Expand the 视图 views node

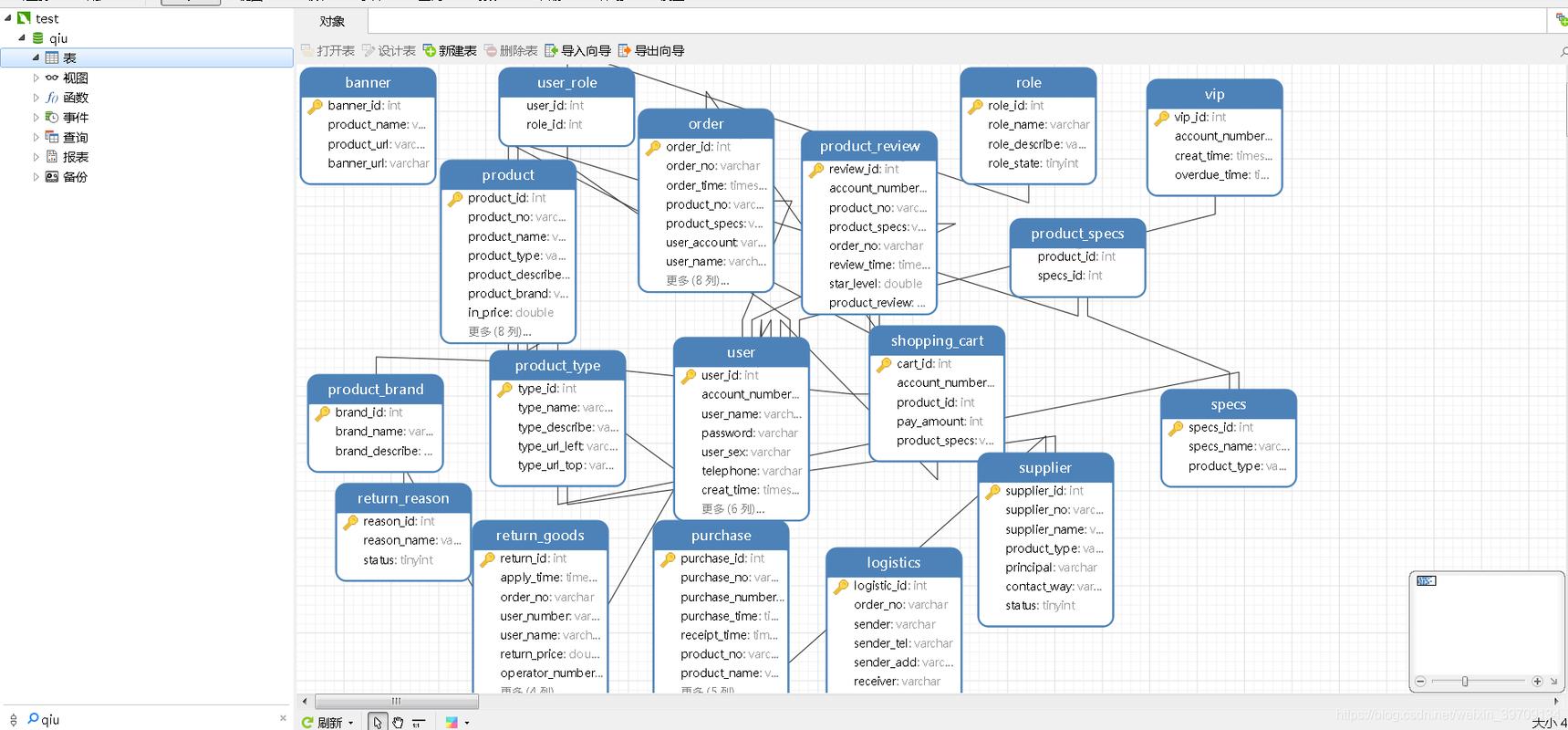coord(36,78)
